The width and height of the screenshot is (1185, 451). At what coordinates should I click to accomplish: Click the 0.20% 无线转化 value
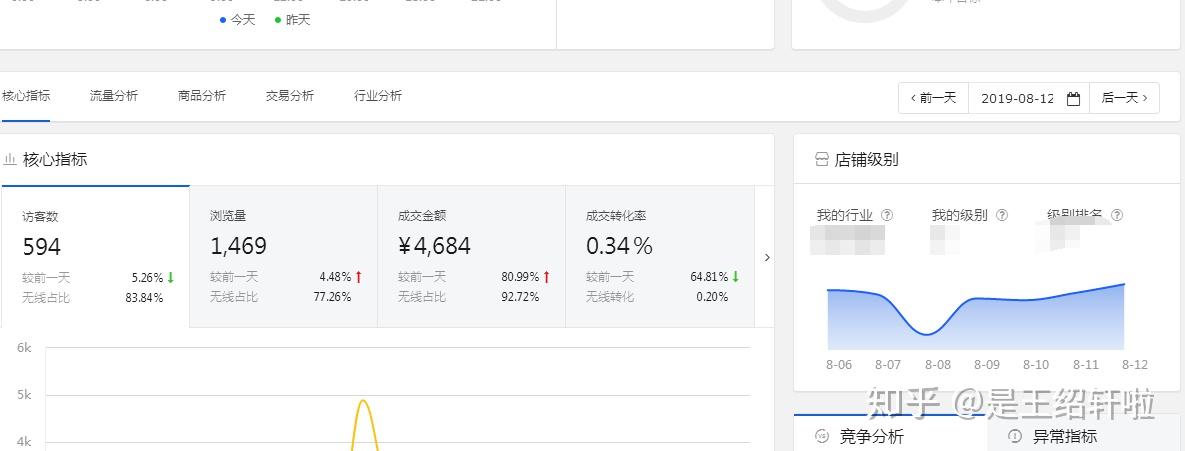point(713,297)
